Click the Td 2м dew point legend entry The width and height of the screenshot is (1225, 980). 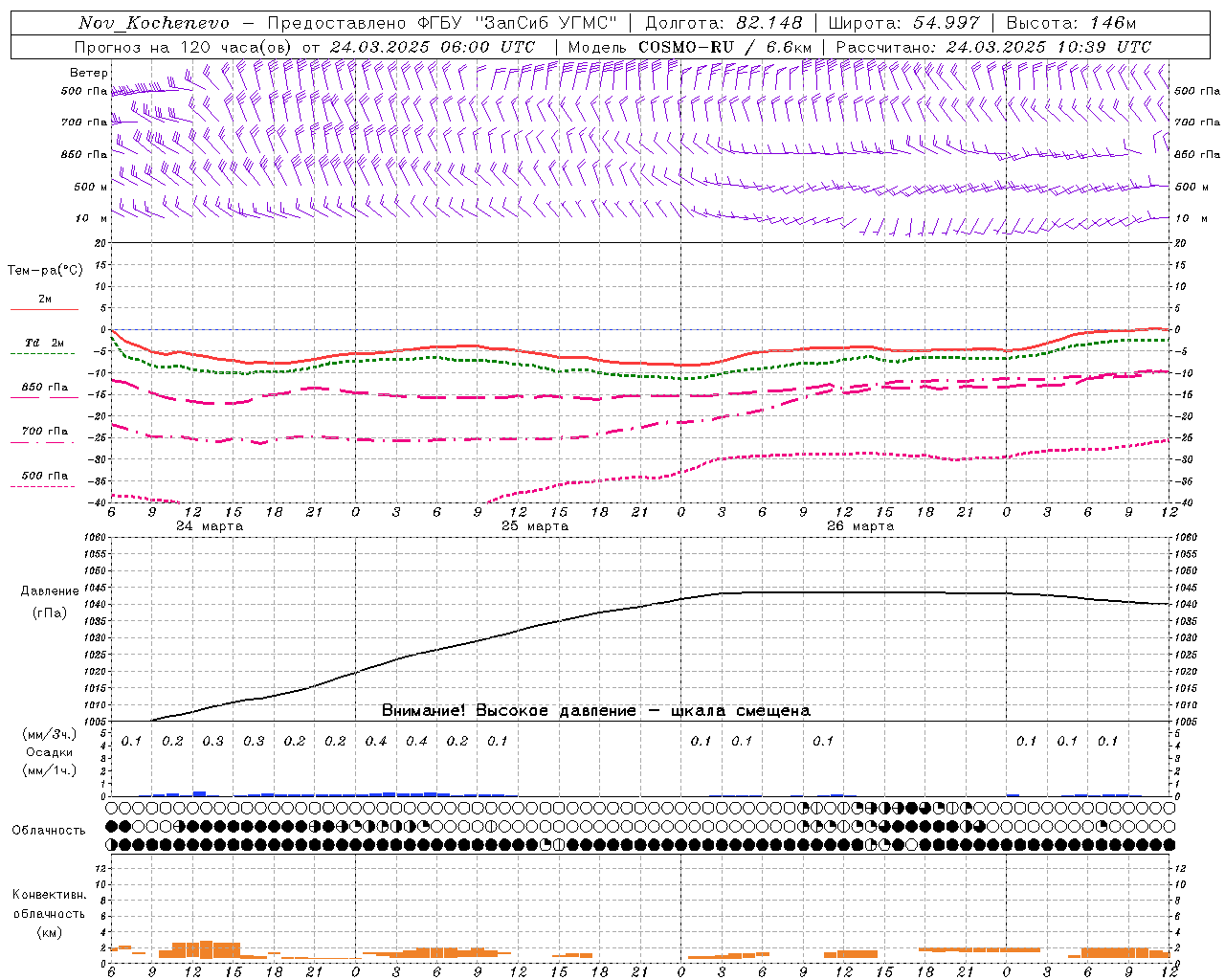[45, 343]
